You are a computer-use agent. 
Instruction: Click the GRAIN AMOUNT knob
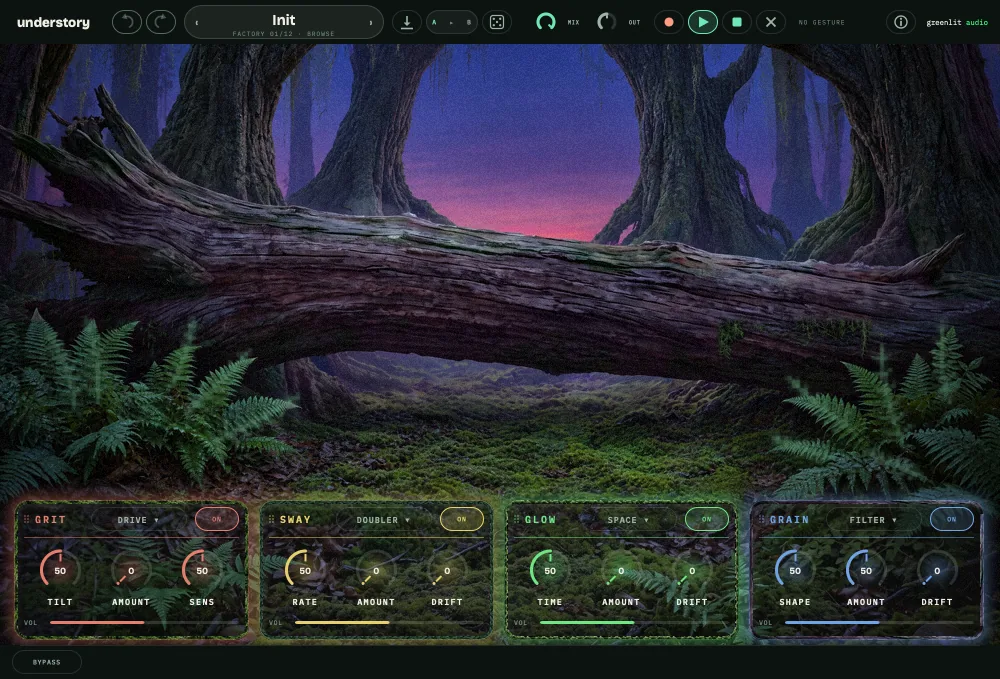(x=865, y=569)
